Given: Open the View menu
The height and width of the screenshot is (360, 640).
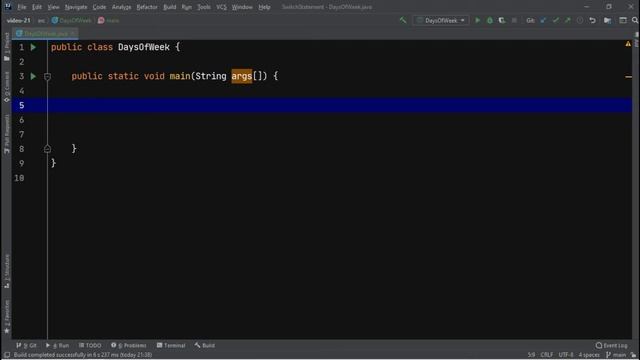Looking at the screenshot, I should pos(53,7).
